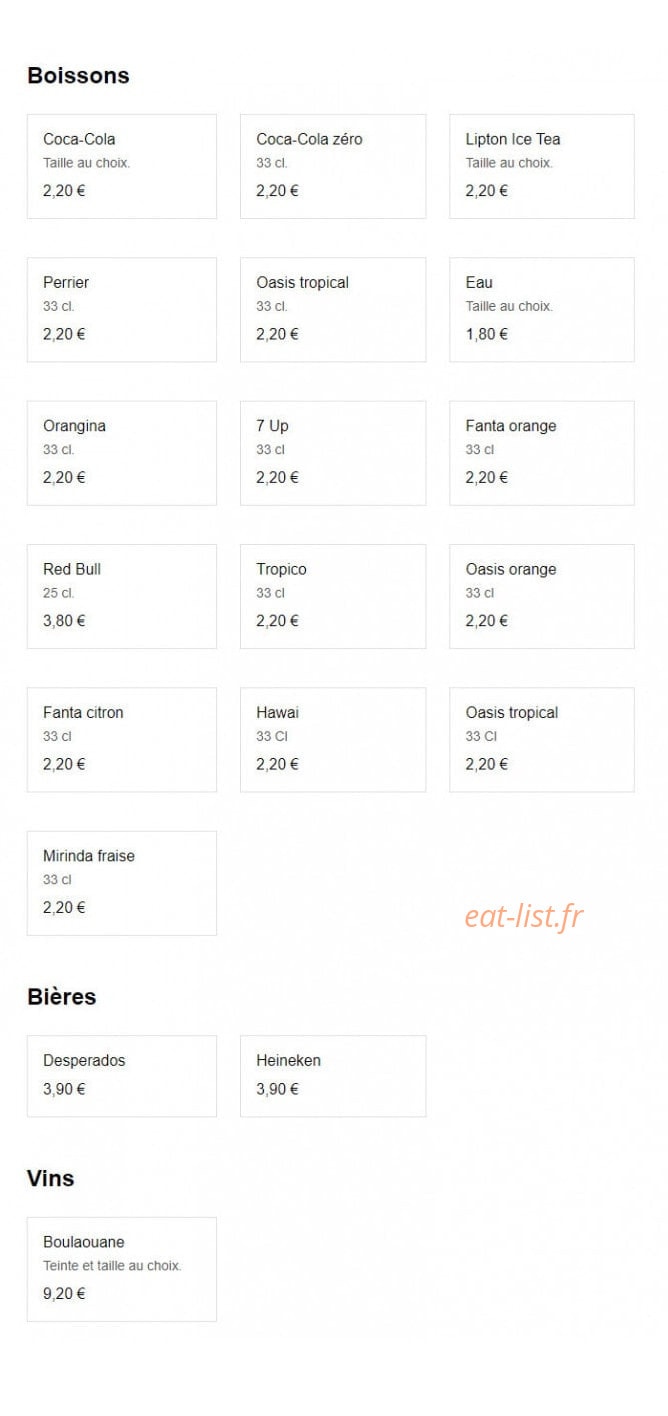Pick the Orangina drink card

click(x=121, y=453)
